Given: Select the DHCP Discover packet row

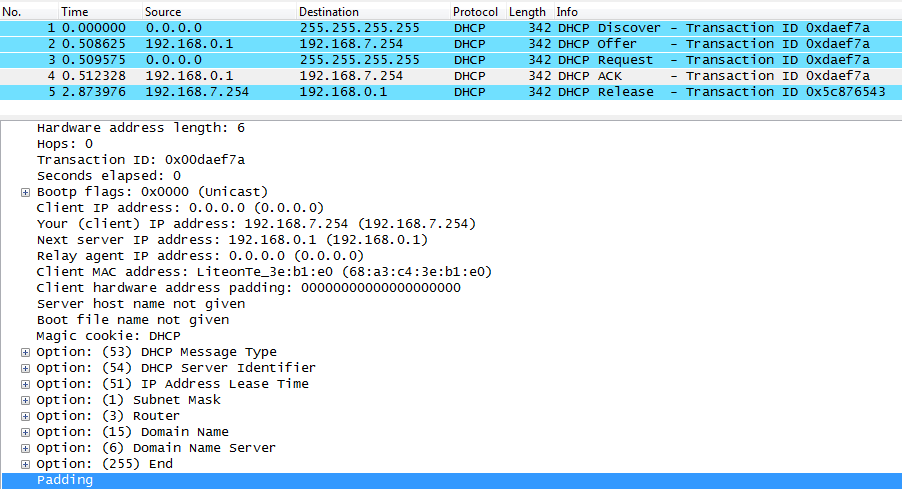Looking at the screenshot, I should (450, 28).
